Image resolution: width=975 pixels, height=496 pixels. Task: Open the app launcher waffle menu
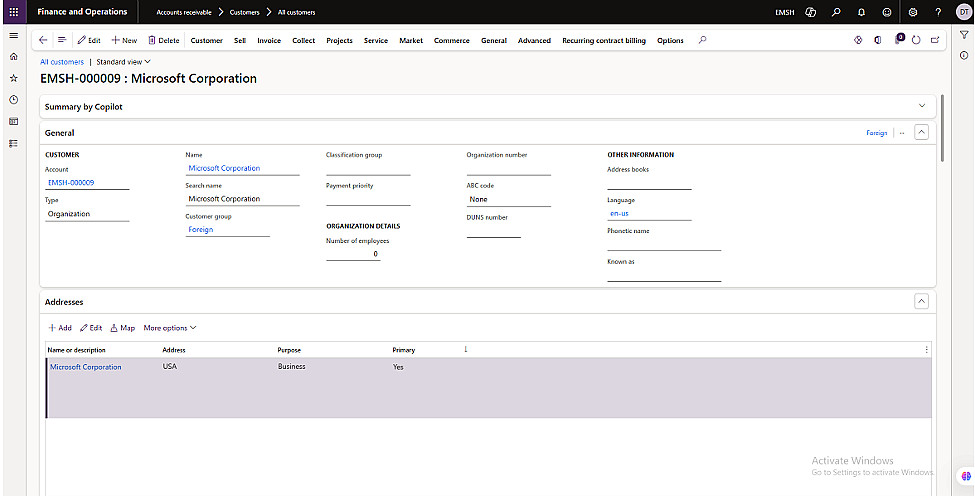click(14, 12)
